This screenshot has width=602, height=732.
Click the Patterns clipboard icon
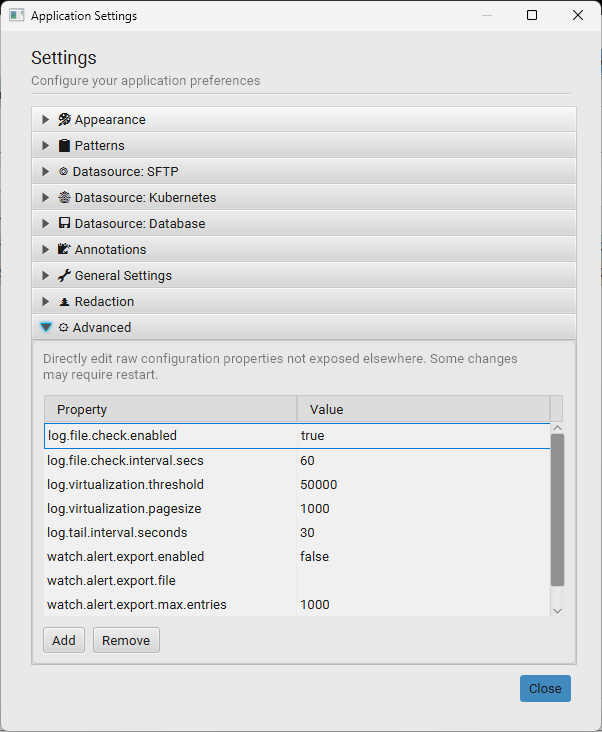(64, 146)
